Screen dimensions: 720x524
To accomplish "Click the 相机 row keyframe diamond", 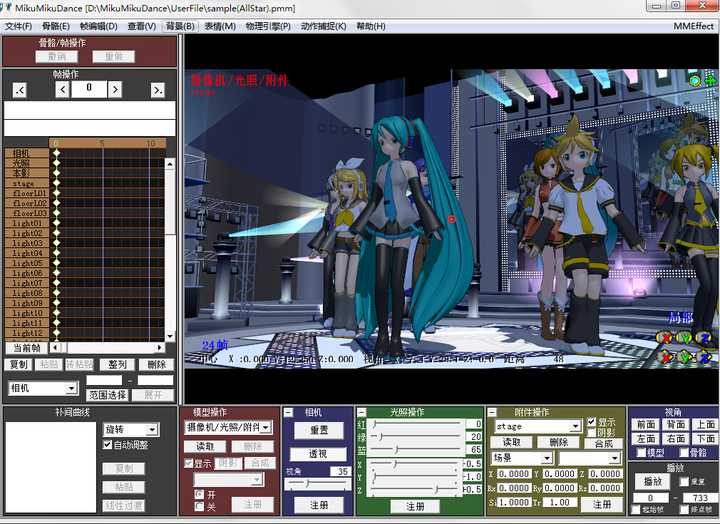I will [x=56, y=153].
